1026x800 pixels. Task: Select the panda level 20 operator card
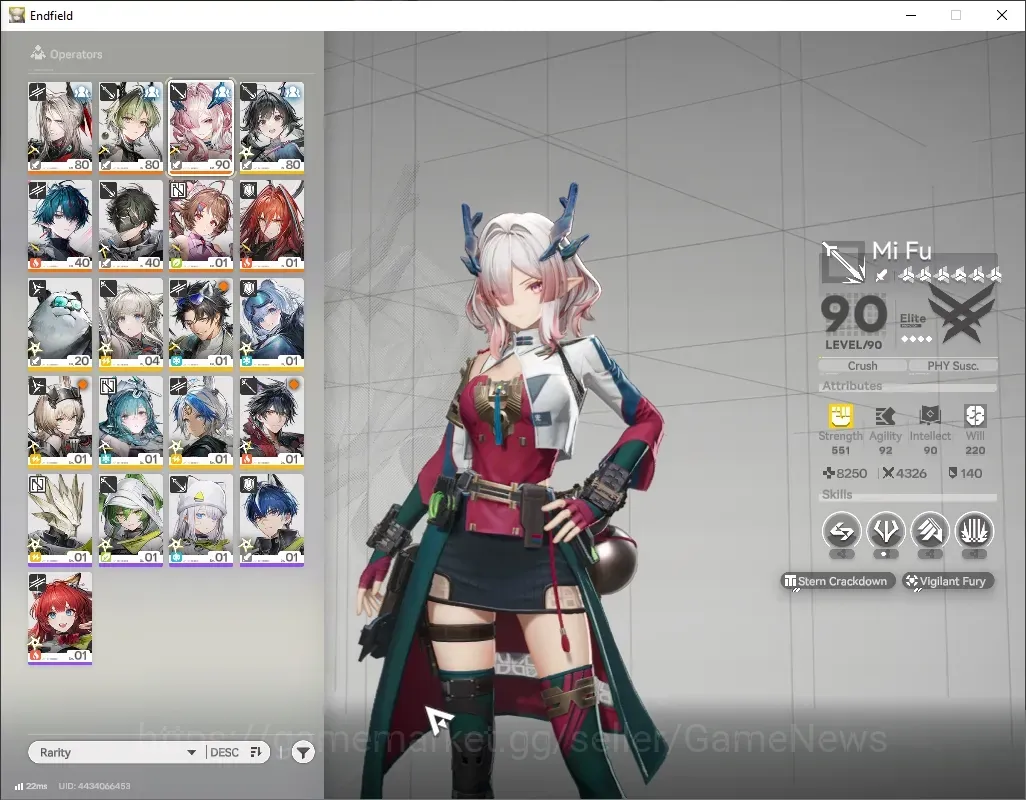click(60, 324)
